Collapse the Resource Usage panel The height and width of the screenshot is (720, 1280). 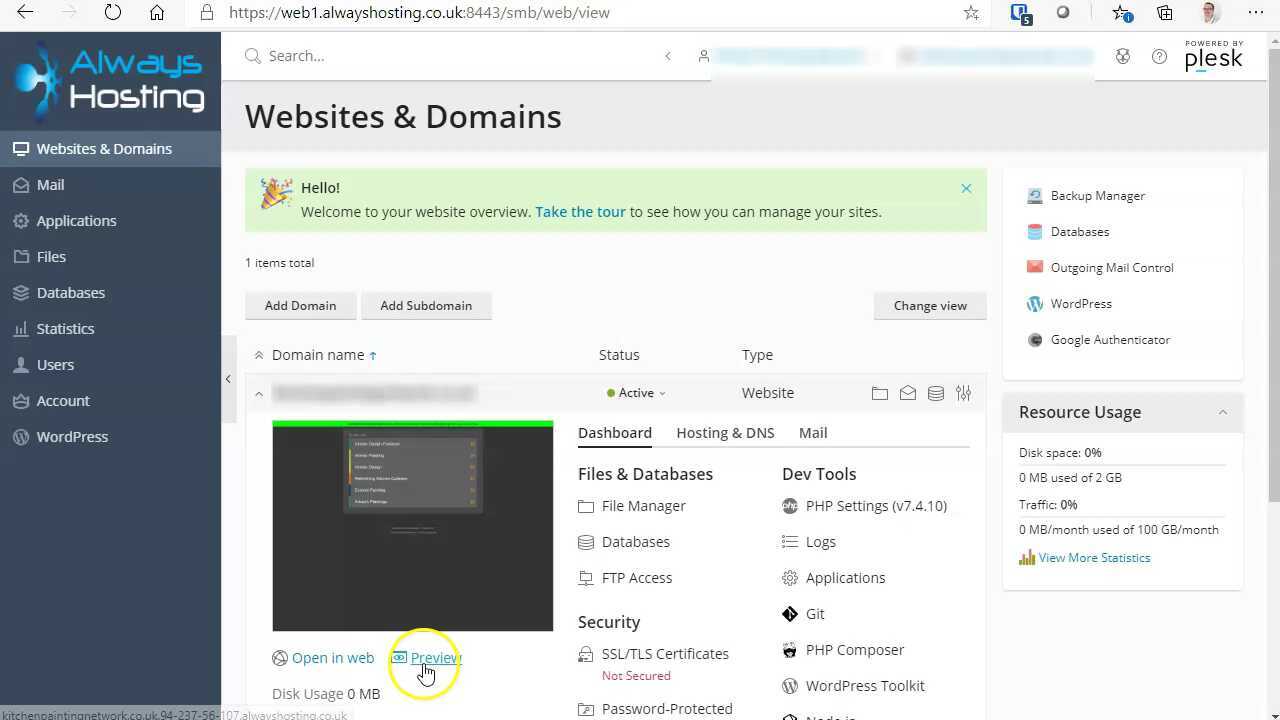[1222, 412]
